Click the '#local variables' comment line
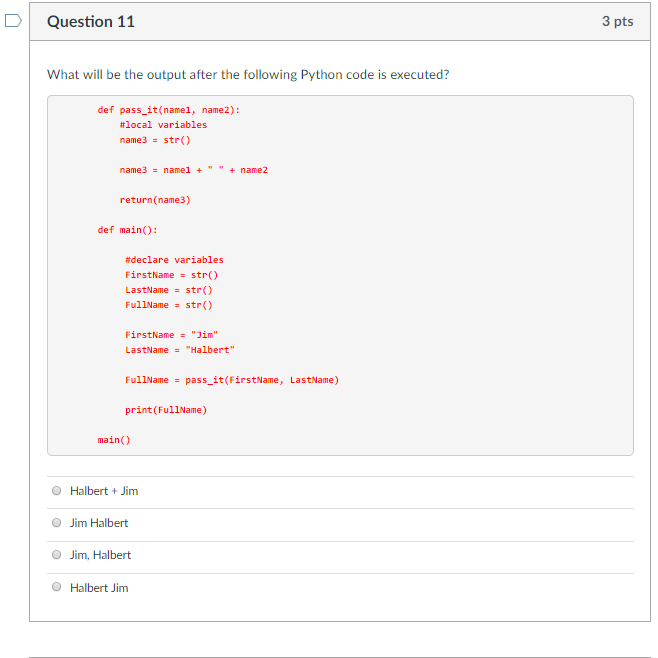The height and width of the screenshot is (658, 658). (163, 125)
